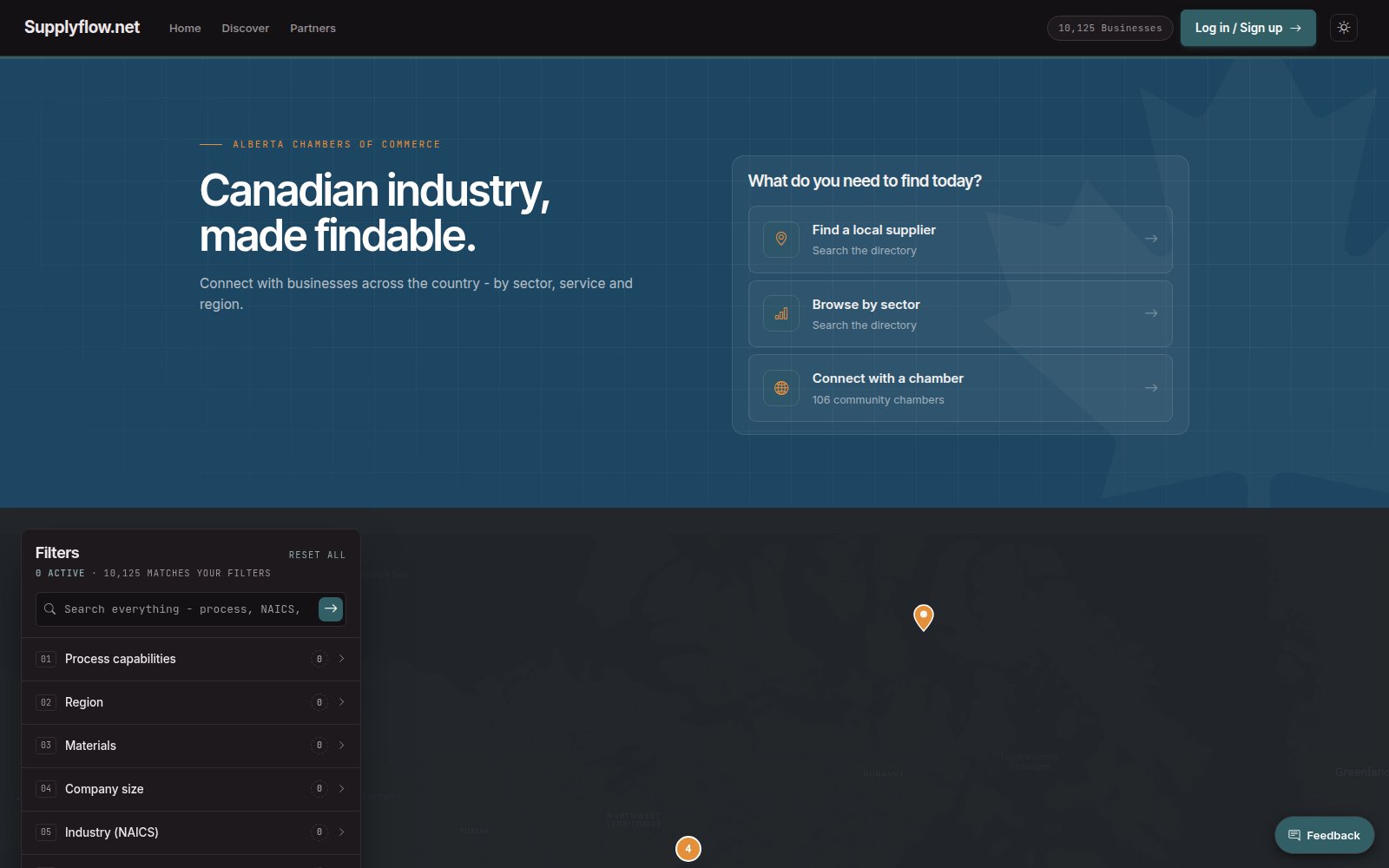The width and height of the screenshot is (1389, 868).
Task: Click the 106 community chambers text
Action: pos(879,400)
